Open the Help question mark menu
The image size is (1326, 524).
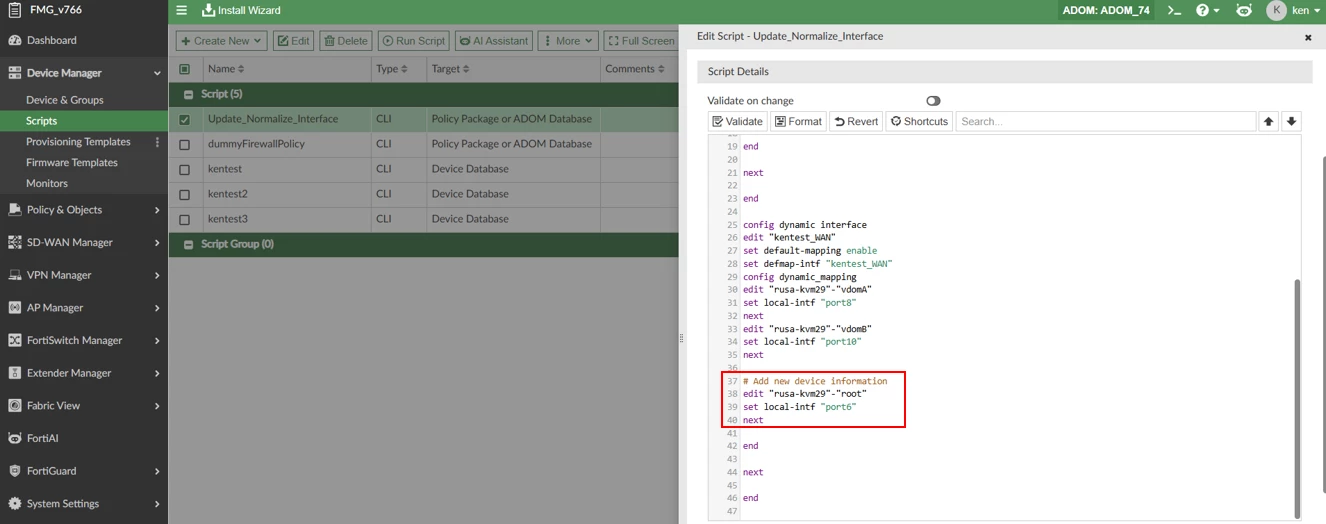pos(1208,10)
